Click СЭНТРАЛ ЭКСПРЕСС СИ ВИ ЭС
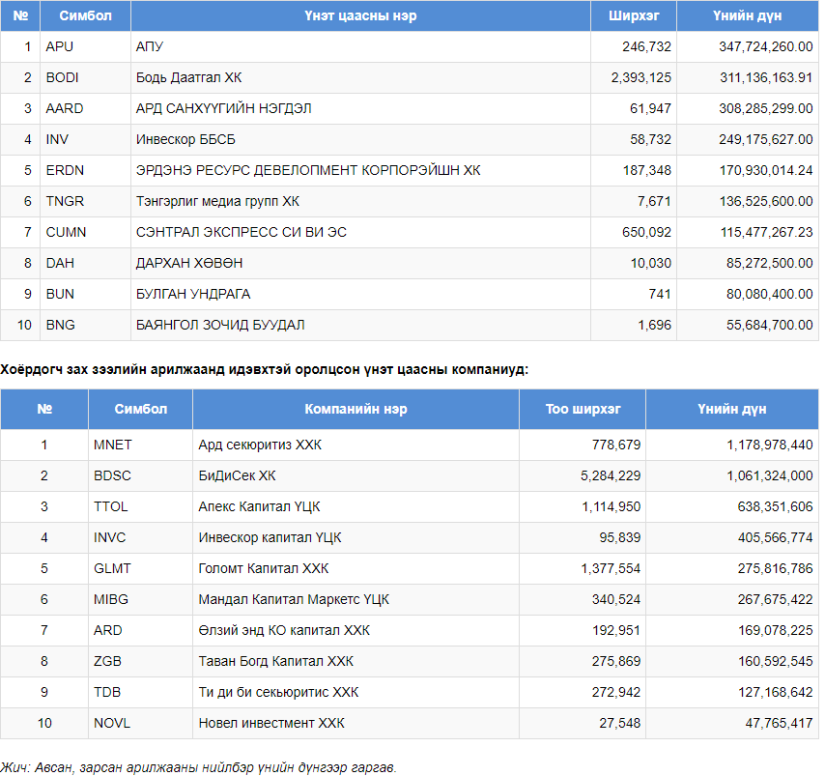Screen dimensions: 825x776 coord(242,233)
